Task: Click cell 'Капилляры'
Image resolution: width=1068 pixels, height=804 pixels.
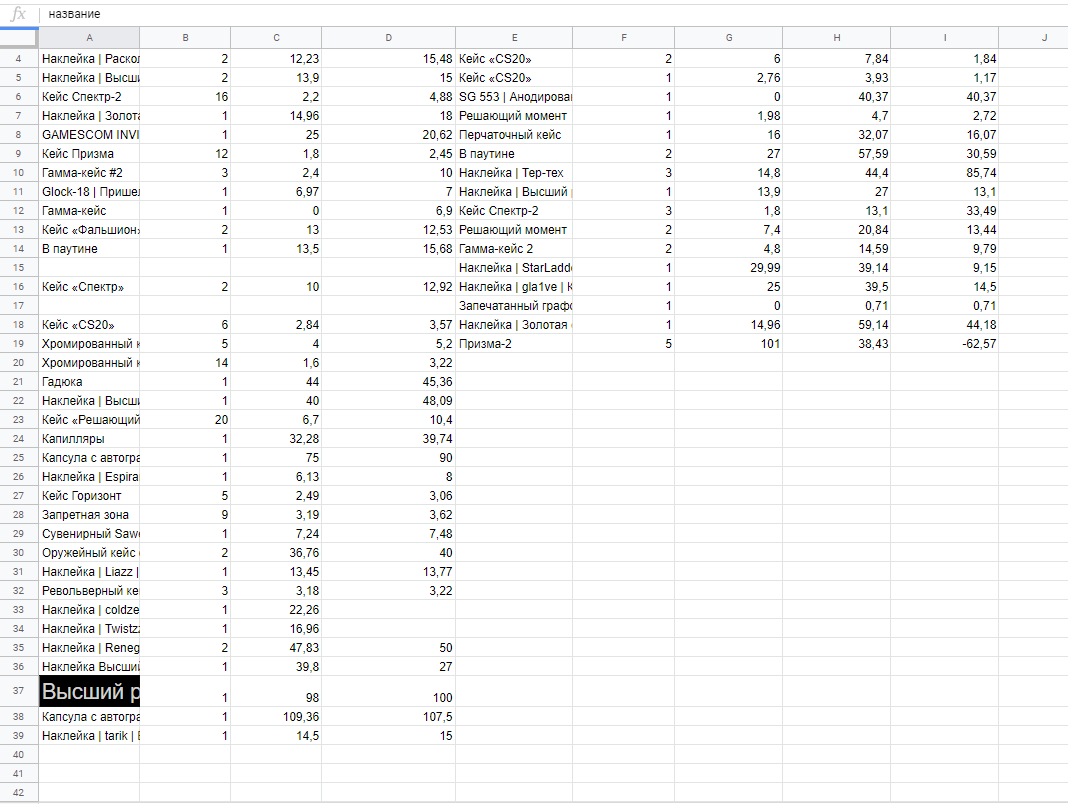Action: point(89,439)
